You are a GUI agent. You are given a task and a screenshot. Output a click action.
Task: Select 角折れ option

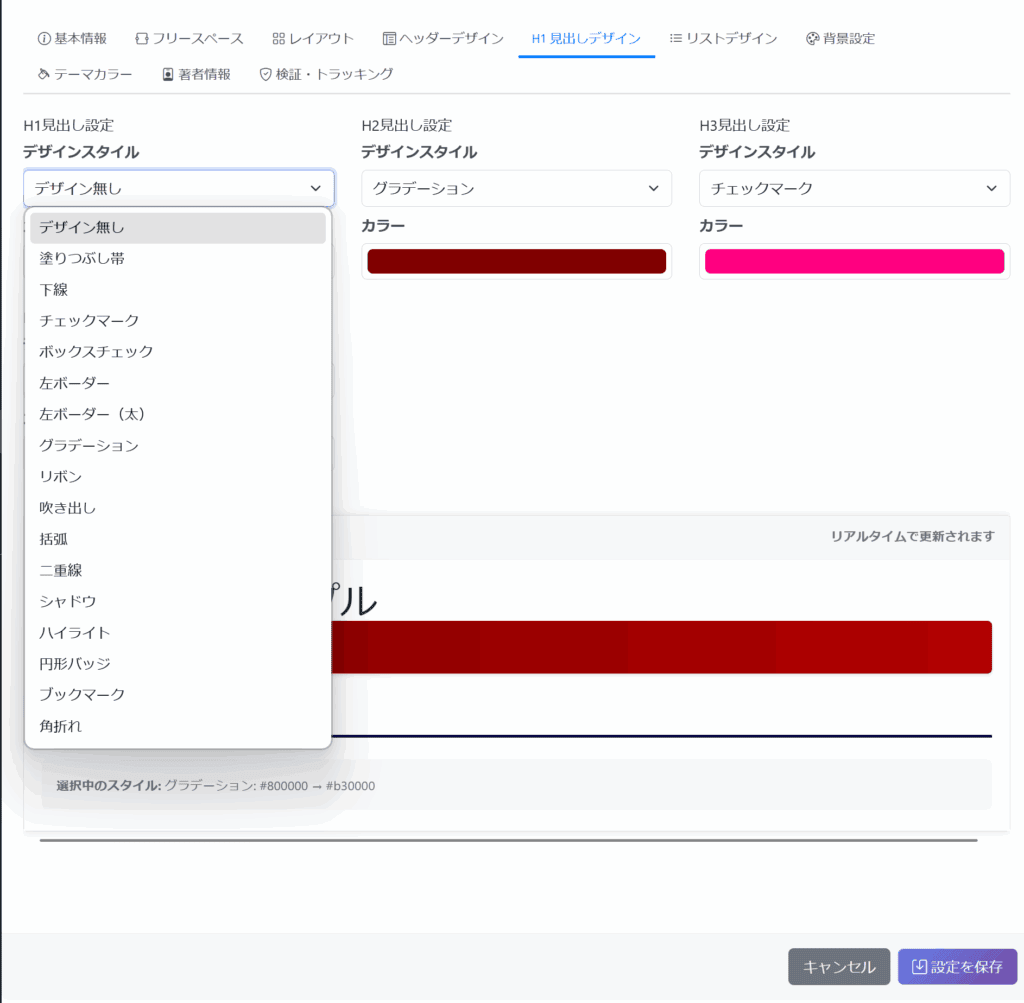point(178,726)
